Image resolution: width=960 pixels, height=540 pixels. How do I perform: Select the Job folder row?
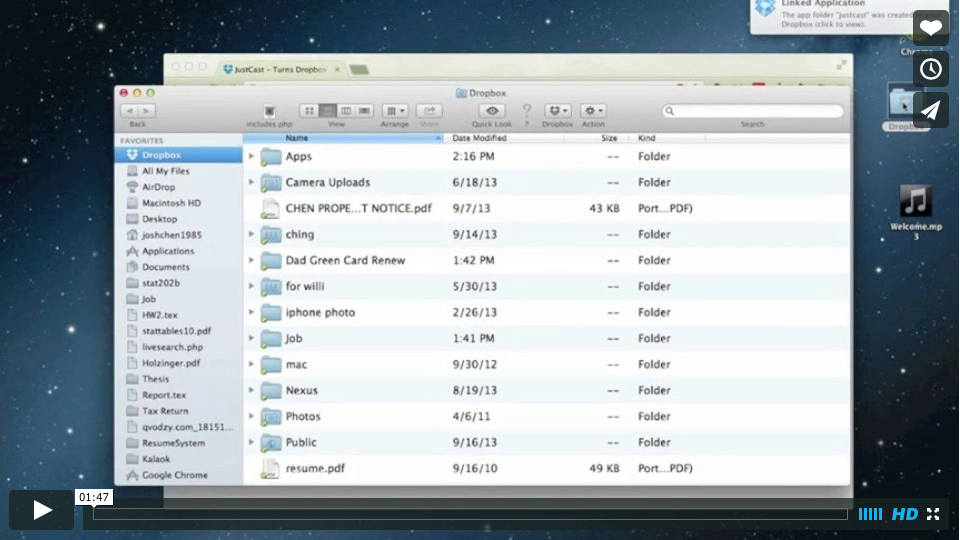pos(547,338)
